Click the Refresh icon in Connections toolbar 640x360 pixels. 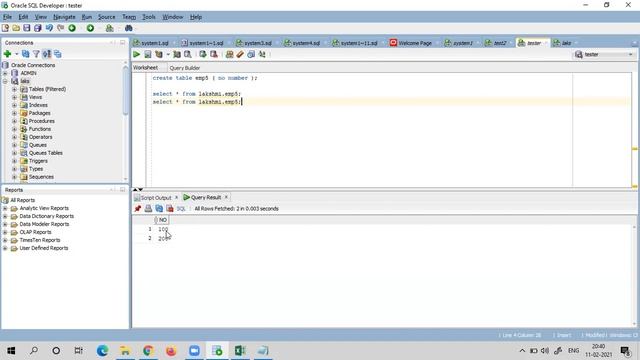click(x=25, y=54)
